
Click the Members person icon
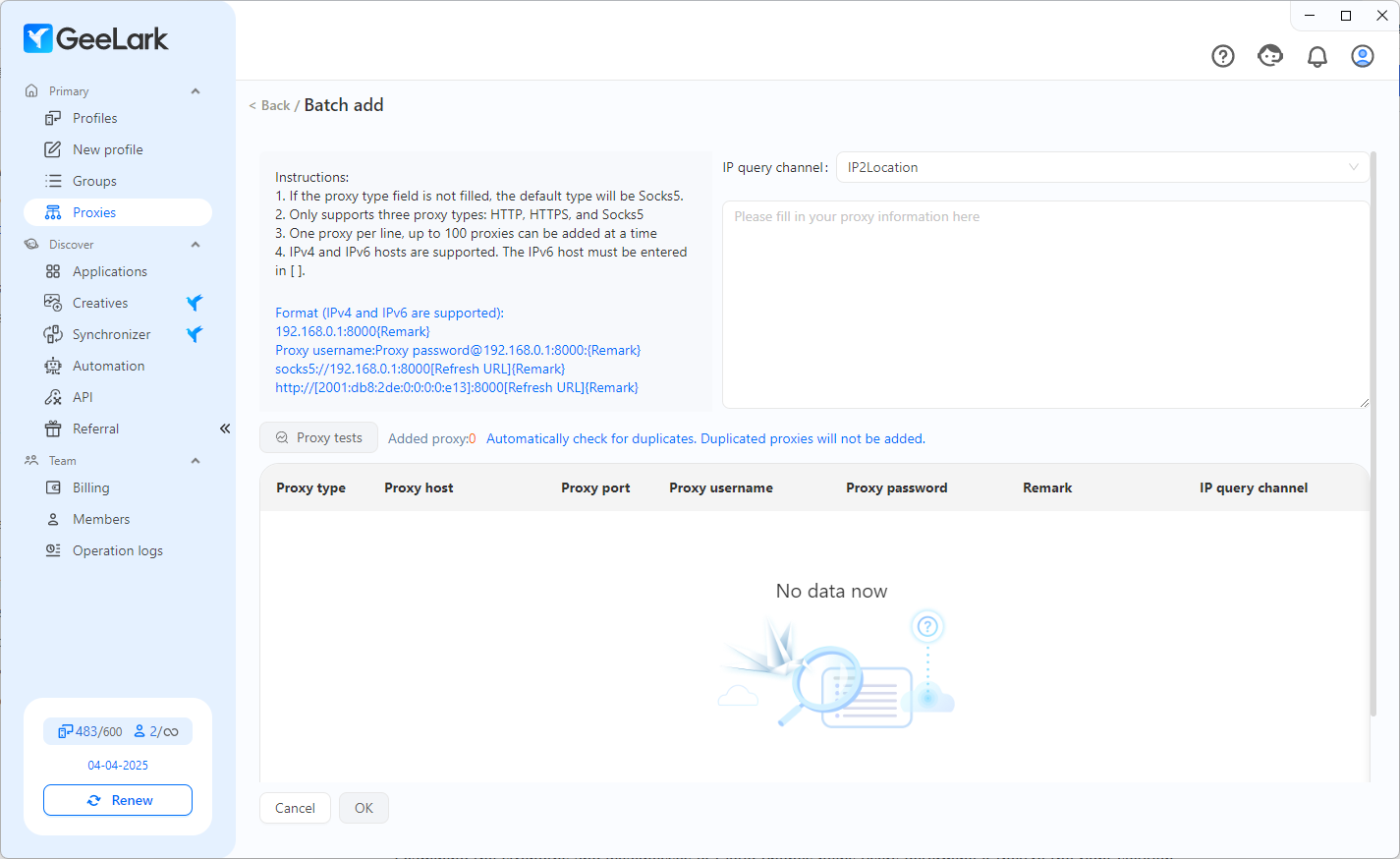point(53,519)
